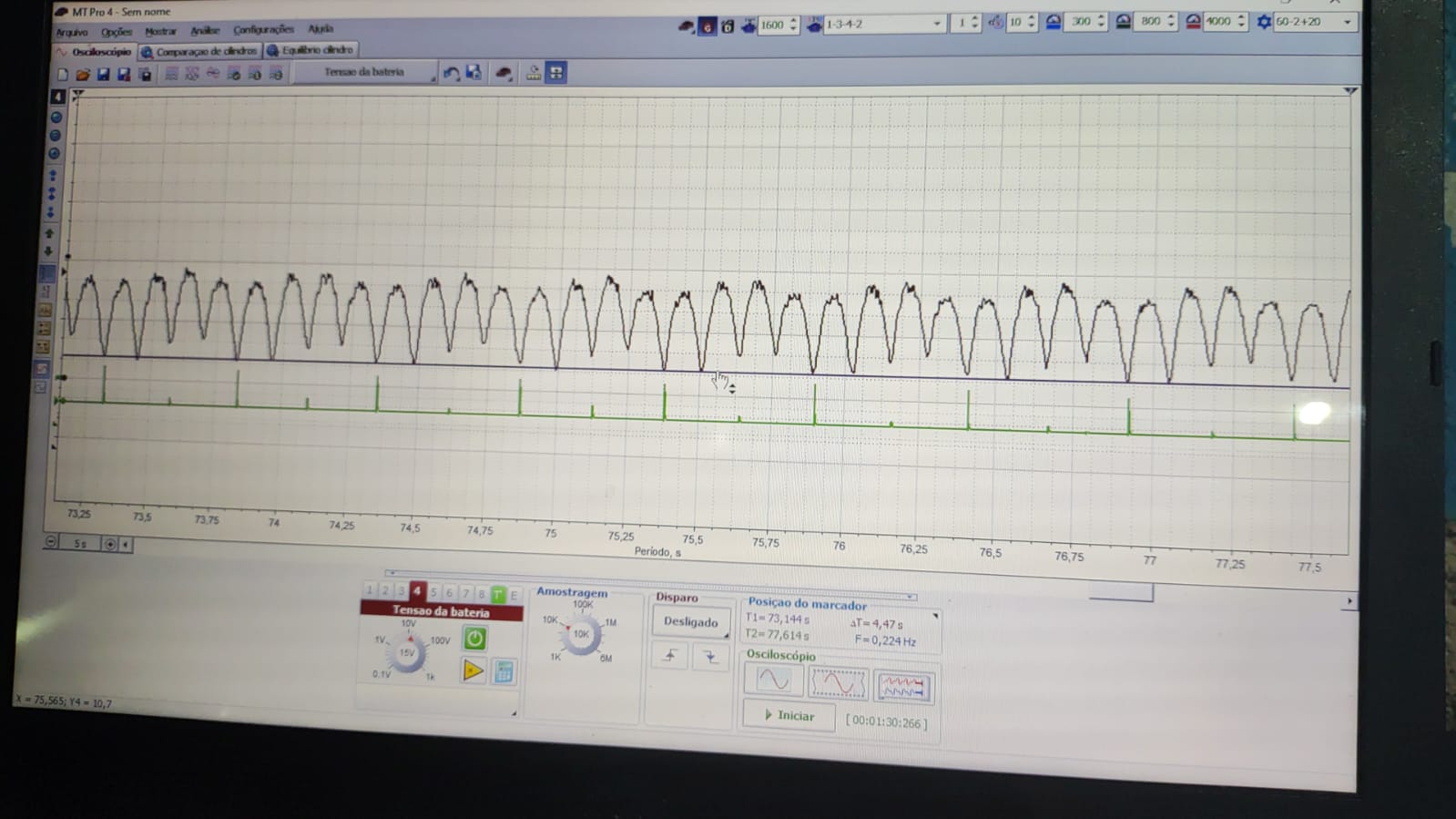Select channel 4 in channel selector

tap(417, 591)
